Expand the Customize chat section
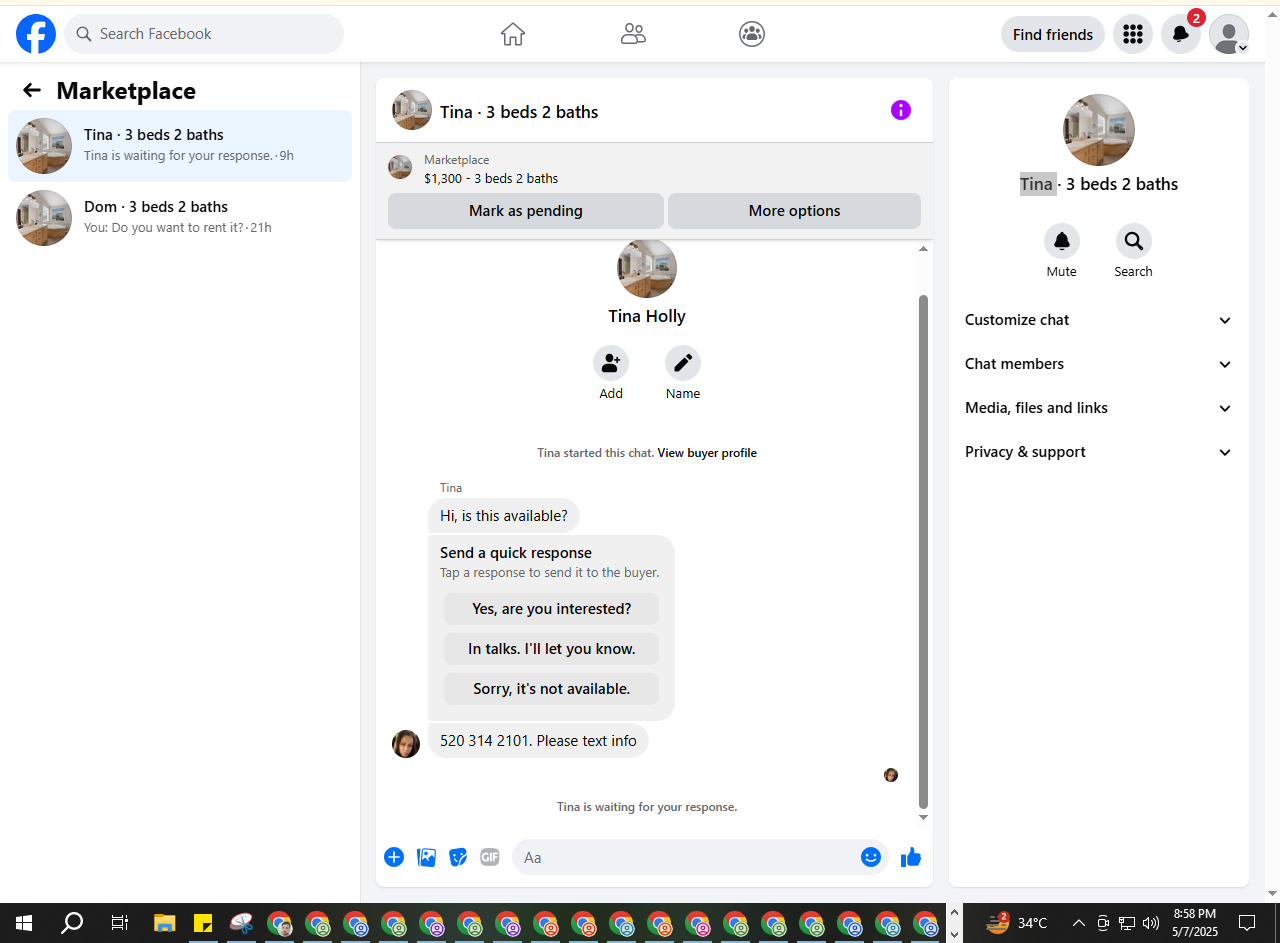This screenshot has width=1280, height=943. click(1099, 320)
